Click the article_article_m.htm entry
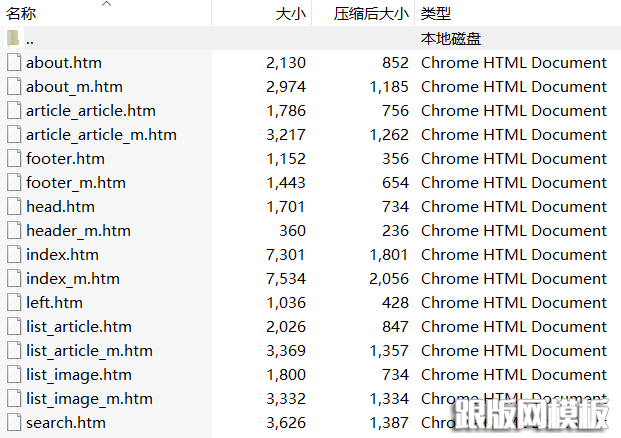621x438 pixels. tap(101, 134)
